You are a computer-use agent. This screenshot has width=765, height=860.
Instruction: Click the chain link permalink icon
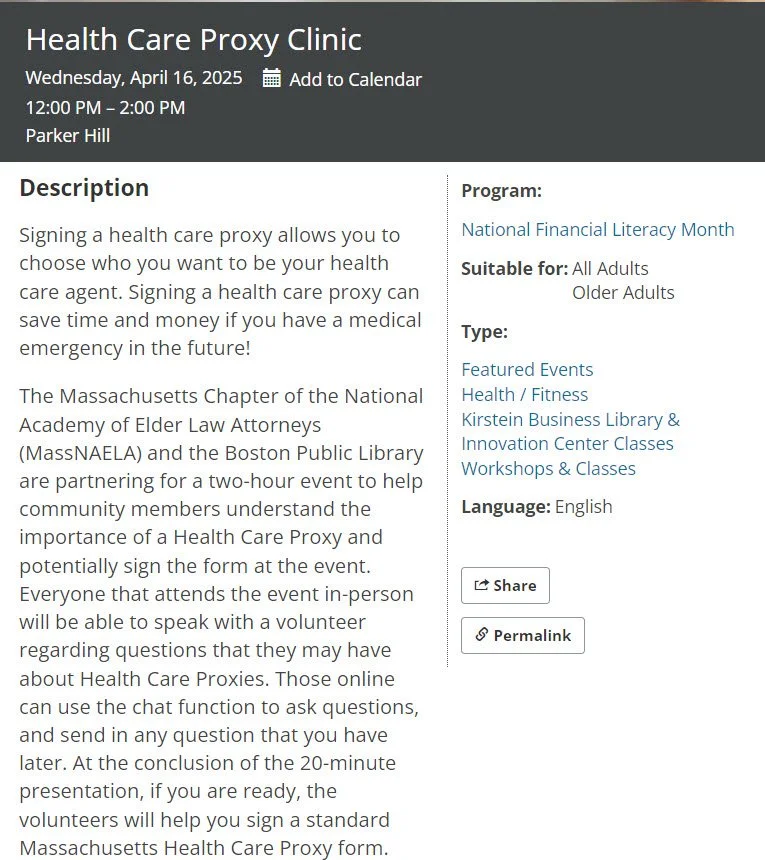[481, 635]
